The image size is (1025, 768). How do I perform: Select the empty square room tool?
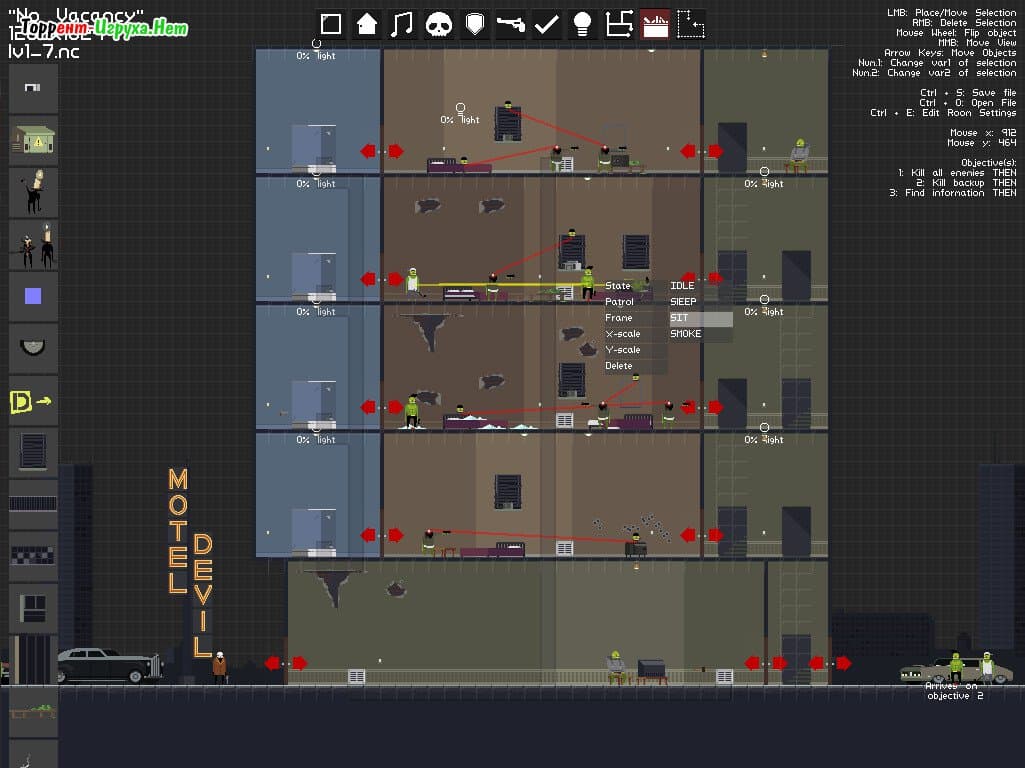(x=331, y=24)
